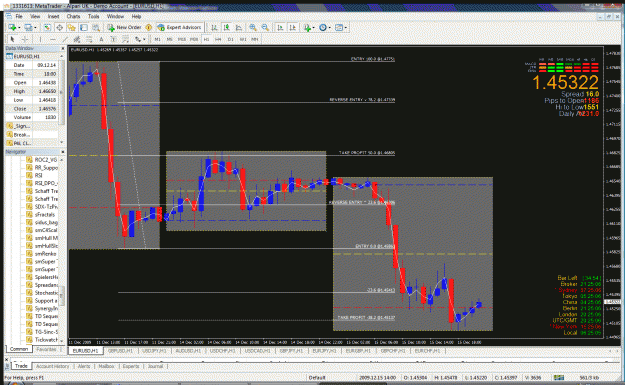
Task: Open the Periodicity clock icon
Action: coord(323,28)
